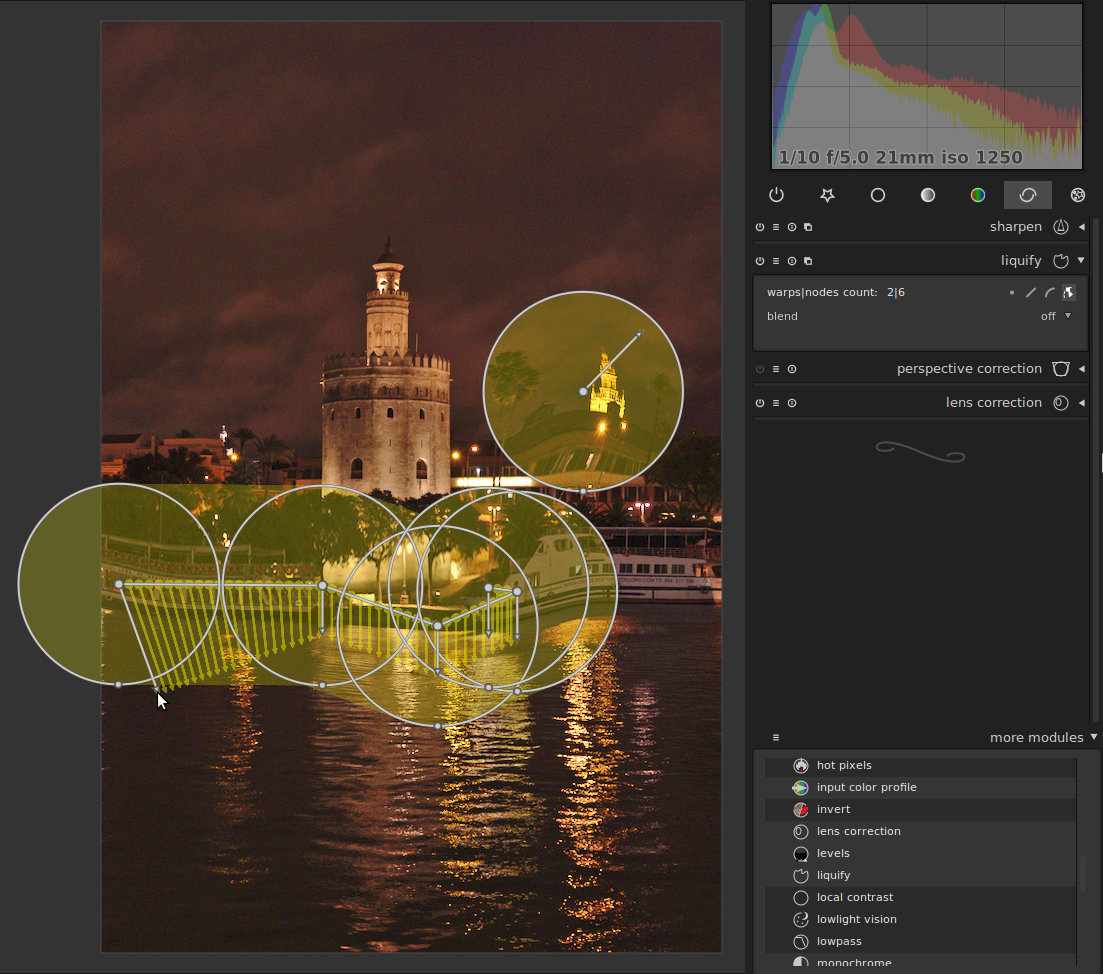This screenshot has width=1103, height=974.
Task: Expand lens correction header arrow
Action: click(x=1082, y=403)
